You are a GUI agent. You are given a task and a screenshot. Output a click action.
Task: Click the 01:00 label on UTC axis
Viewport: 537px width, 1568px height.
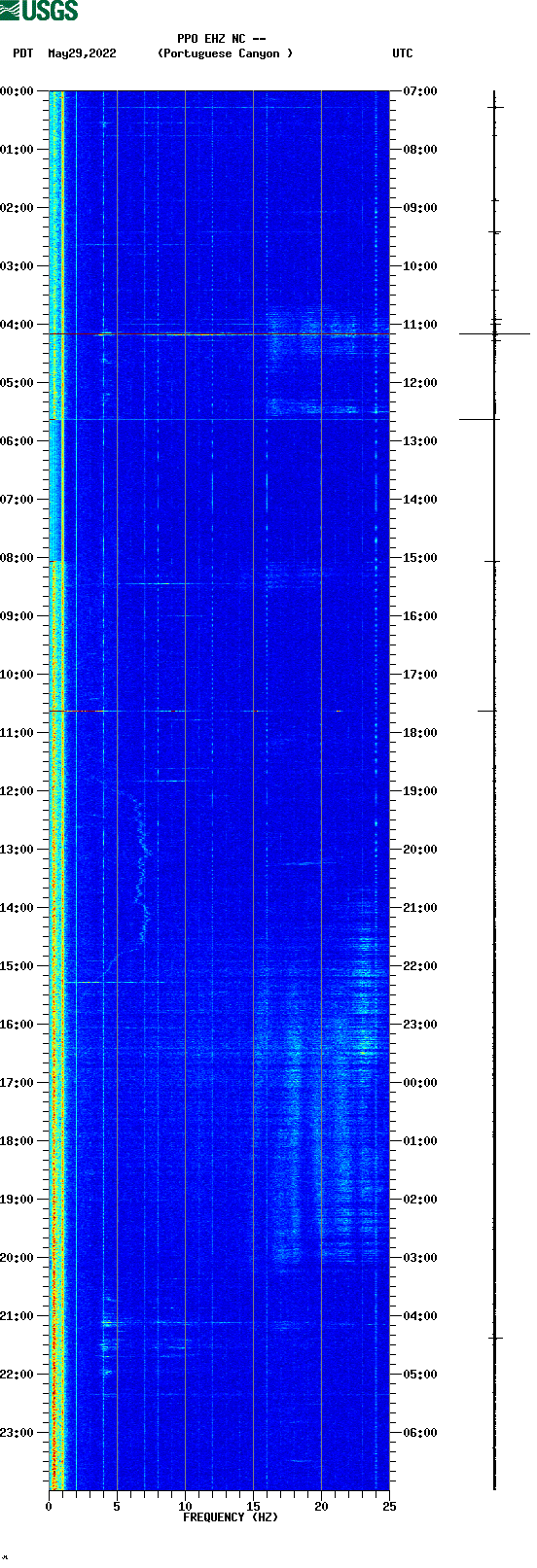point(419,1141)
